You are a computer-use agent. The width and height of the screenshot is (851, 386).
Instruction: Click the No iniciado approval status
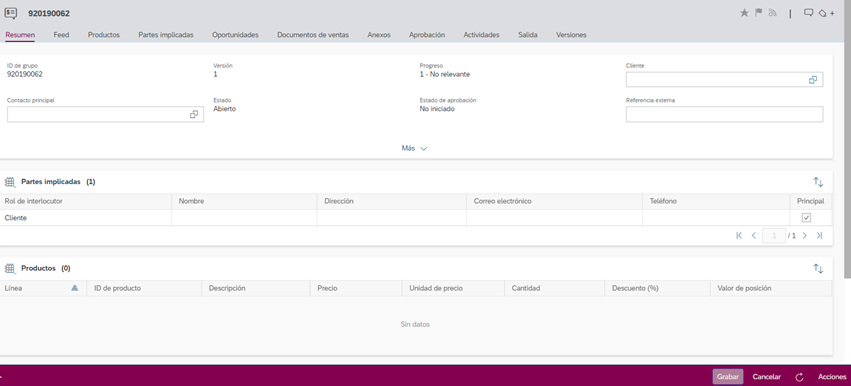point(437,109)
